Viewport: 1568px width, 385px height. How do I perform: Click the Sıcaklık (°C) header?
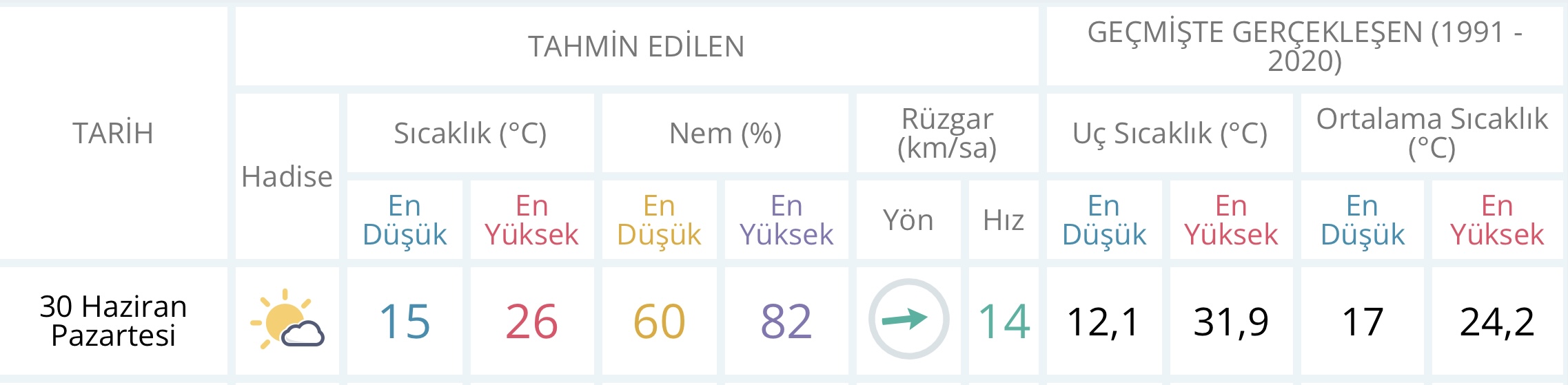[x=470, y=133]
